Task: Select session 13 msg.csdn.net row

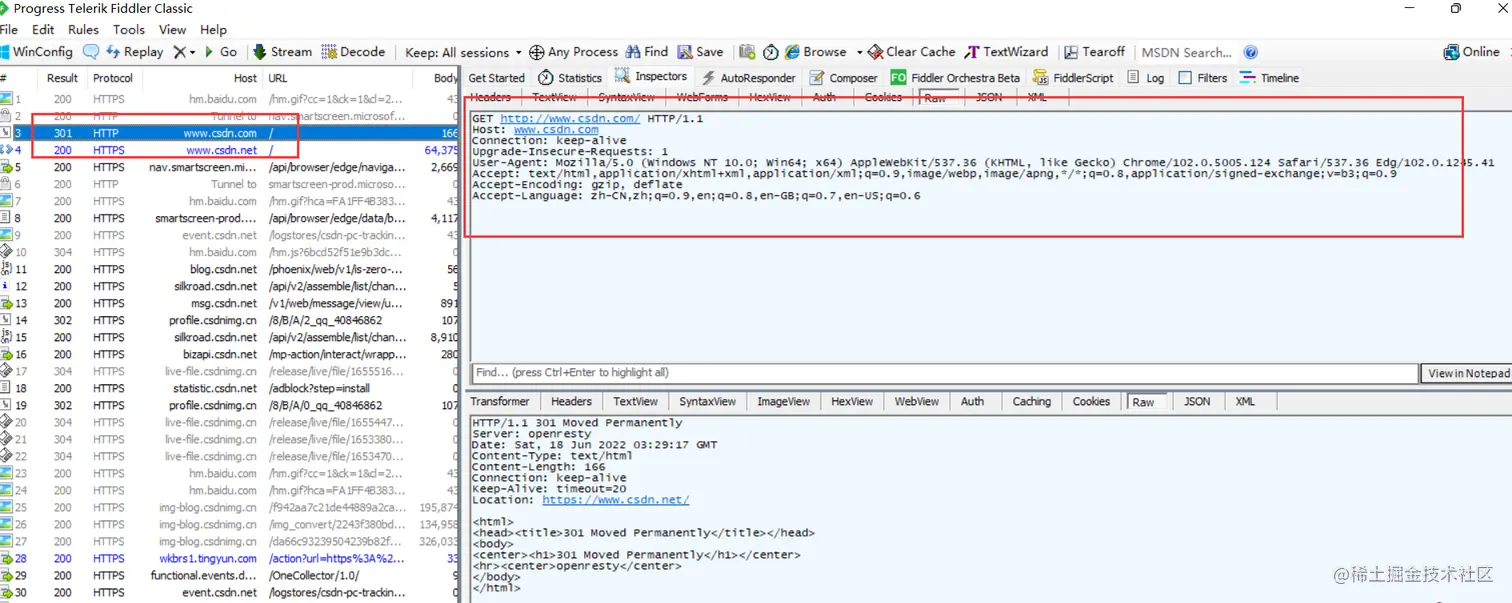Action: click(230, 303)
